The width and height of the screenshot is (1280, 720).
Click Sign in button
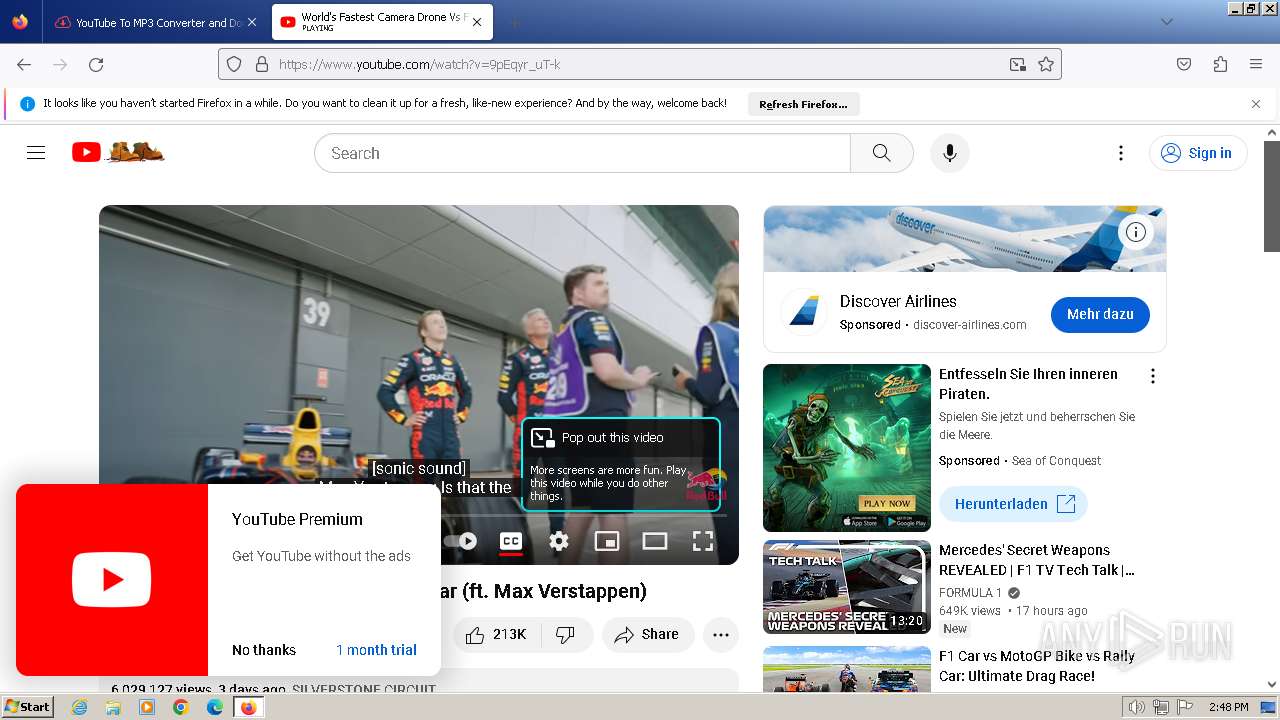click(1197, 153)
